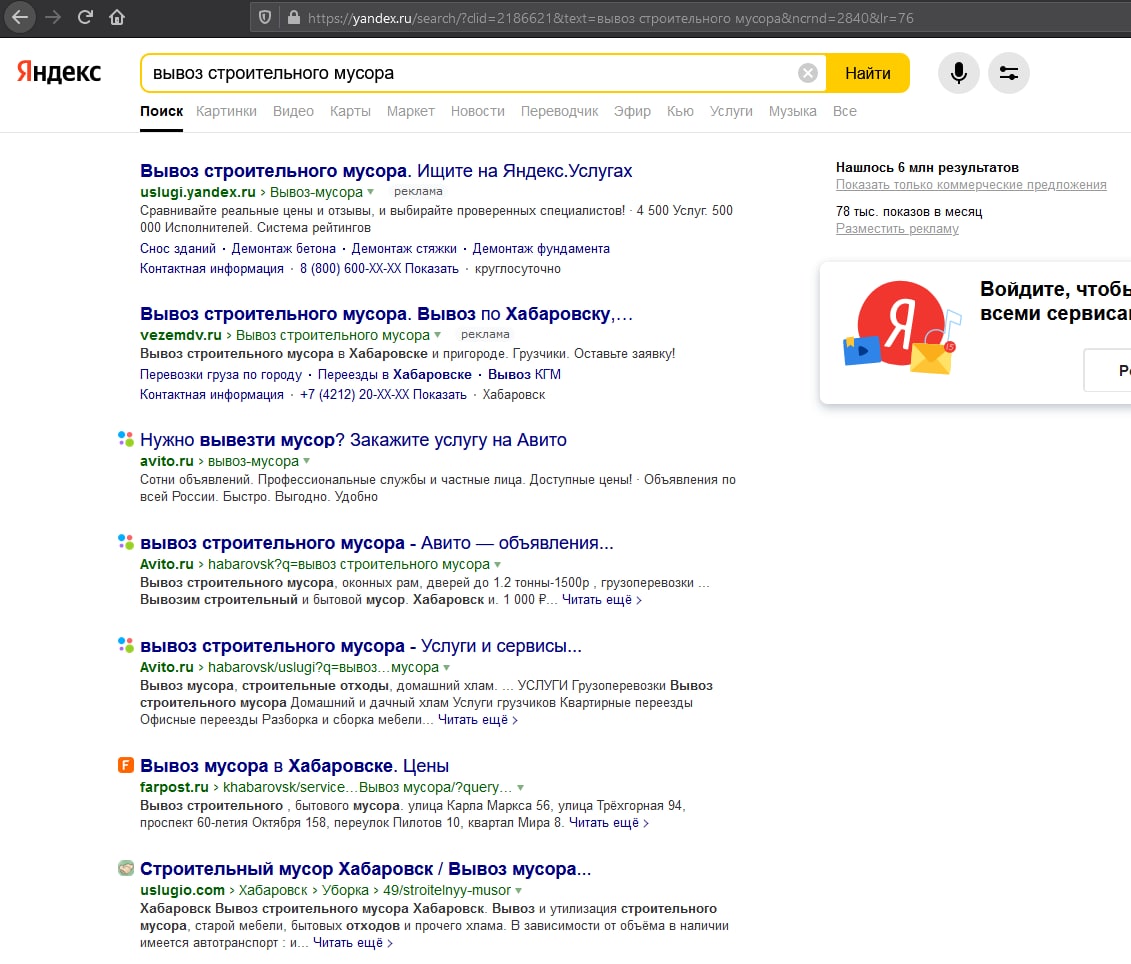Viewport: 1131px width, 964px height.
Task: Click the Яндекс logo
Action: point(59,72)
